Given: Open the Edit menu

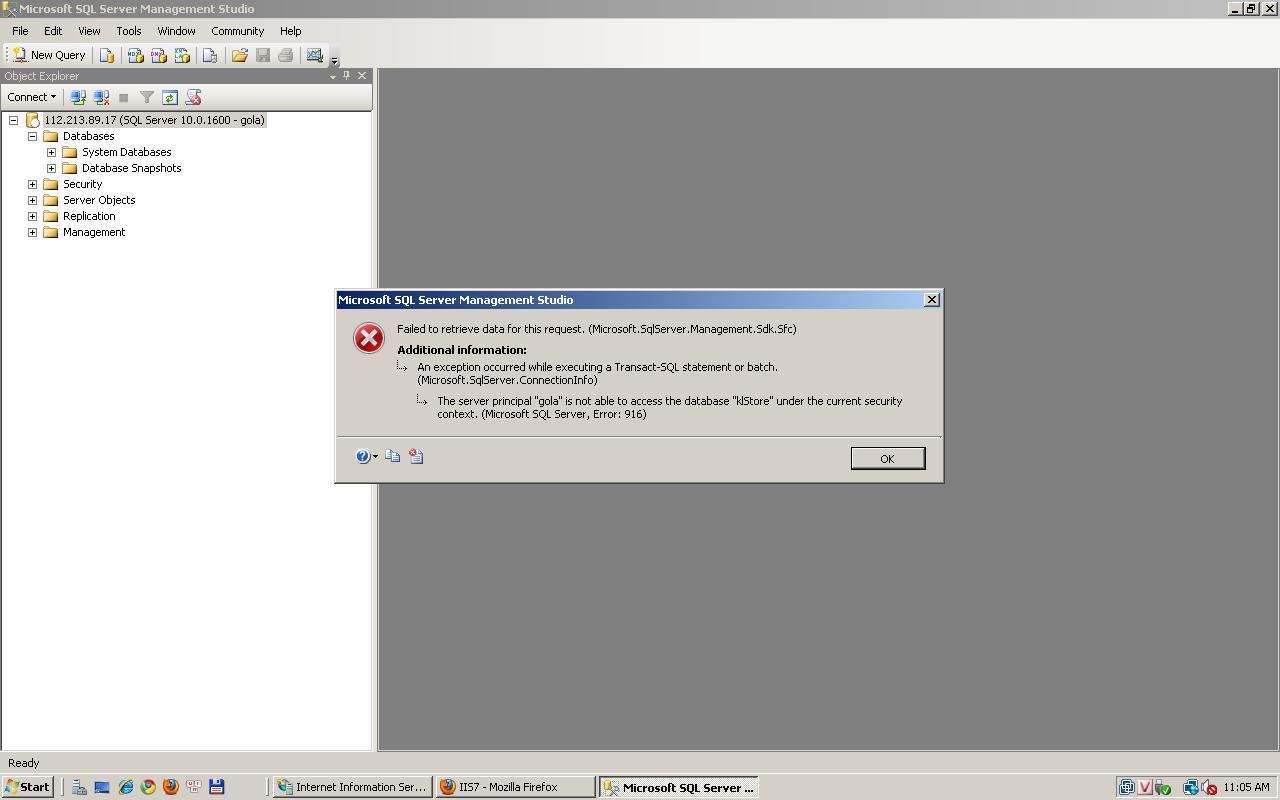Looking at the screenshot, I should (53, 31).
